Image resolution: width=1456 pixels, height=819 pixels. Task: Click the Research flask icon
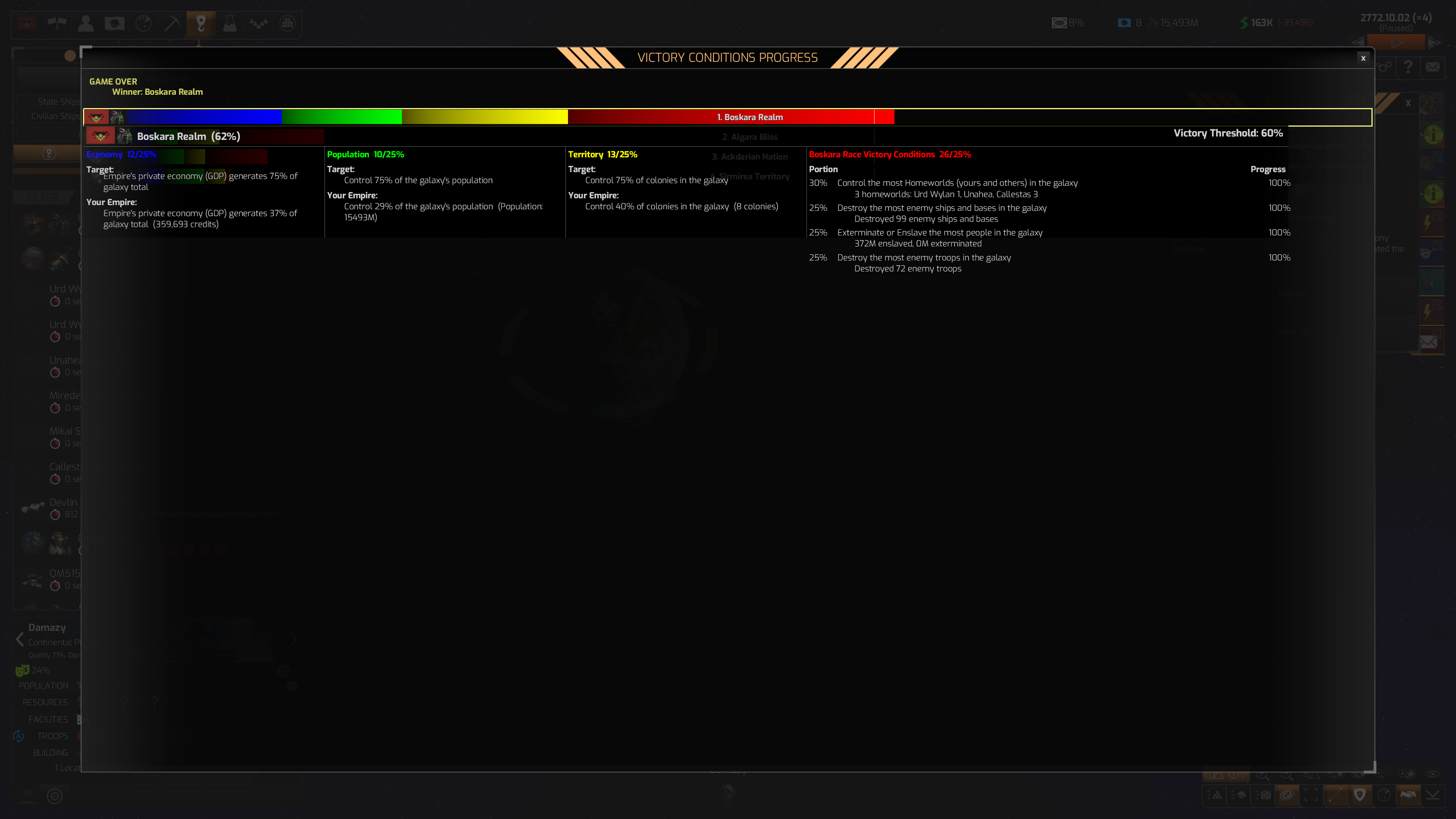(229, 23)
